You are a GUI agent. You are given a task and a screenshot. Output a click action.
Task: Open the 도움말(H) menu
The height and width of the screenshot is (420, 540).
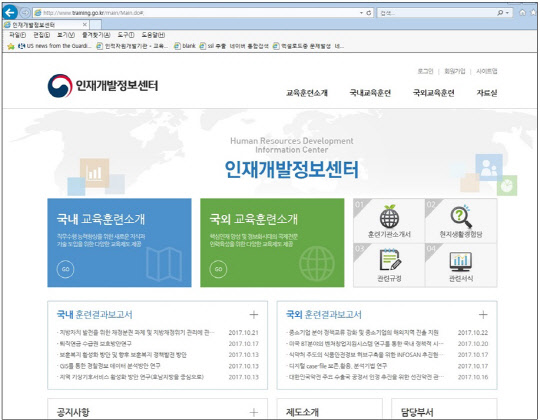[153, 35]
